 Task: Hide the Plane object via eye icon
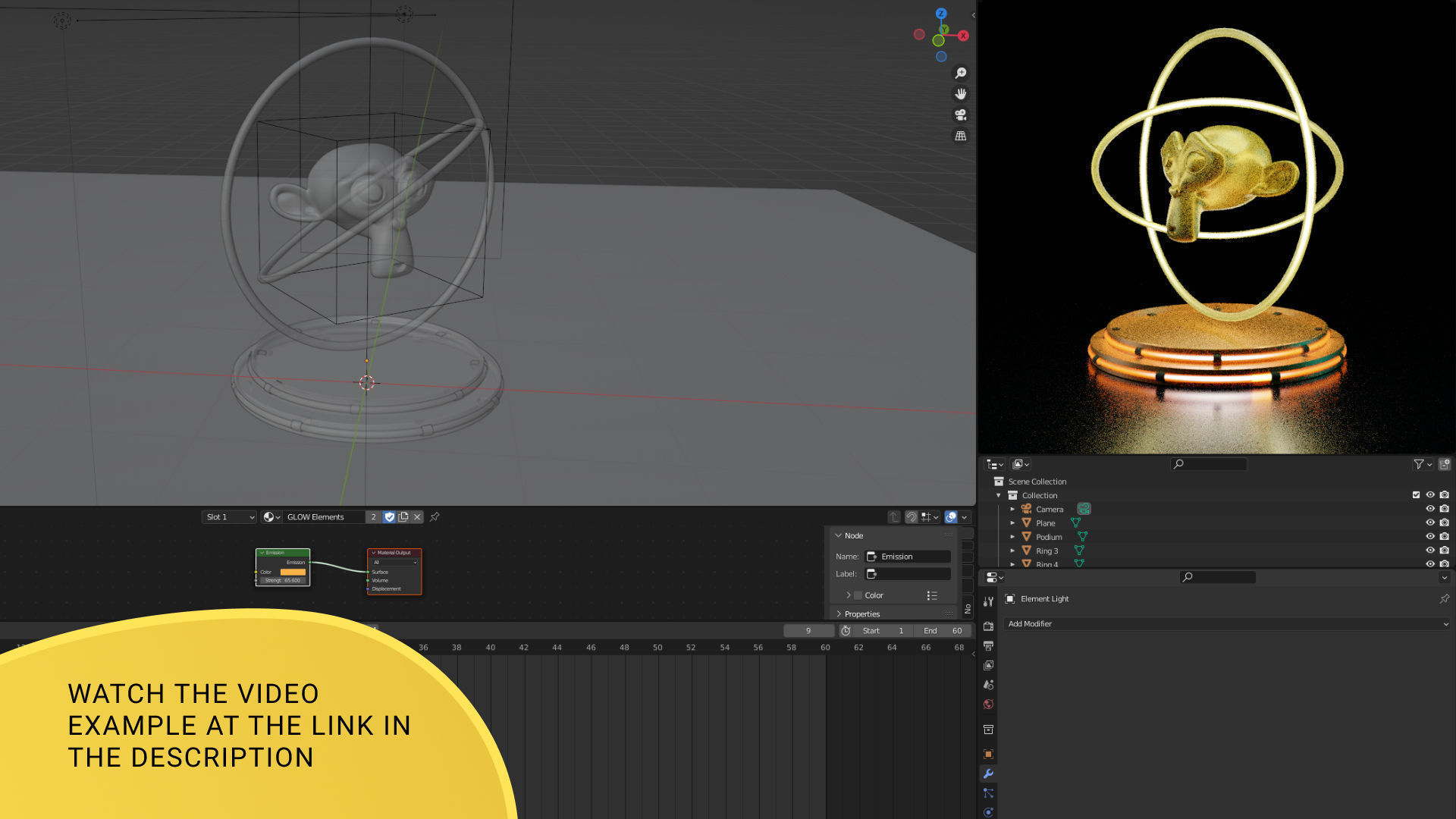point(1430,522)
